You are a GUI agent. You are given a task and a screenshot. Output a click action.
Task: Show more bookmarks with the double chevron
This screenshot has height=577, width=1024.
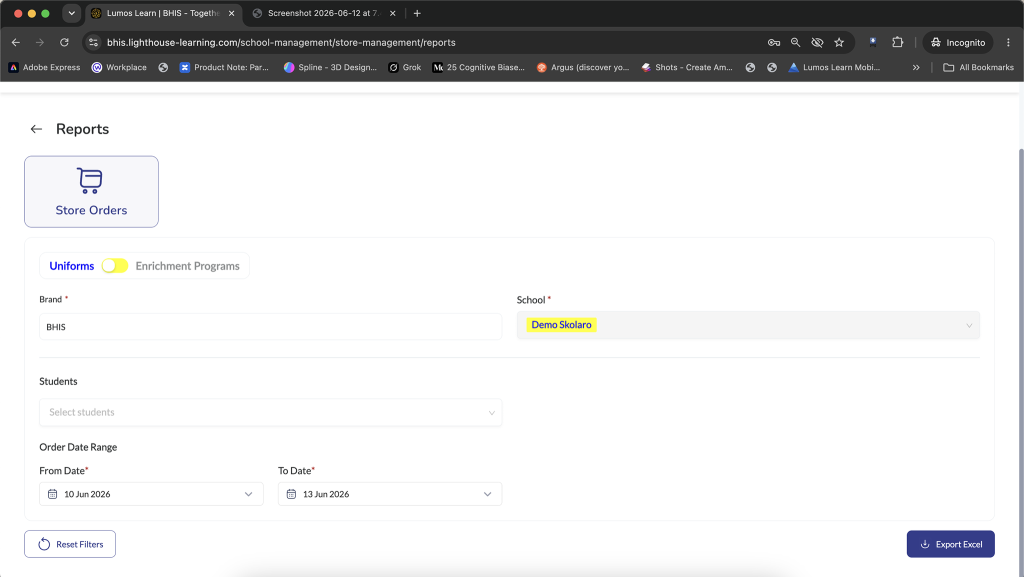(x=916, y=67)
